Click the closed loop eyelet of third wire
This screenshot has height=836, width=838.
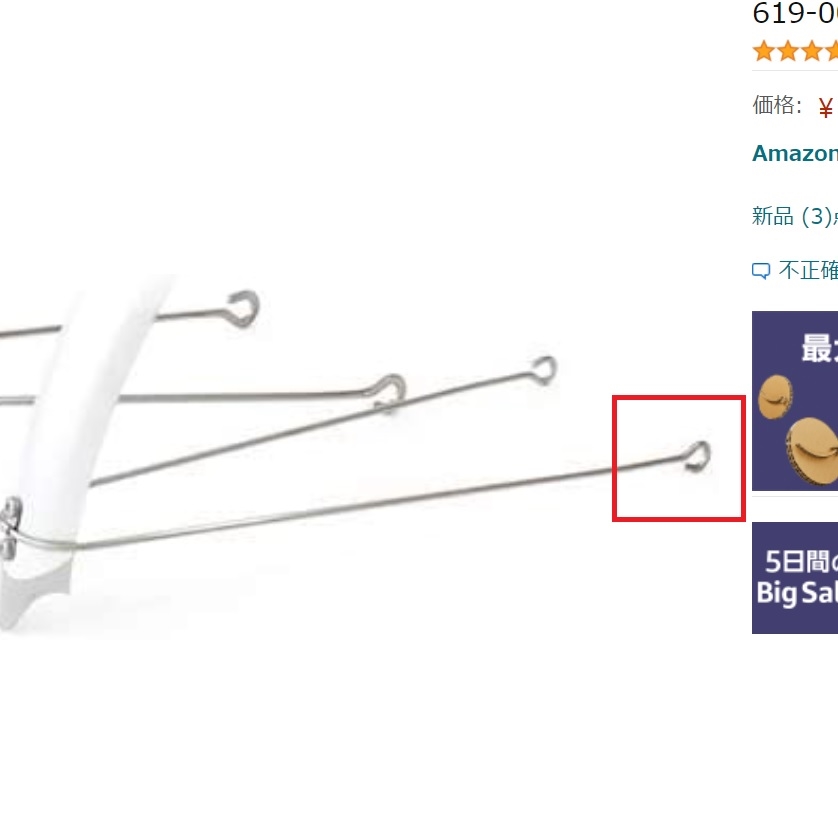545,370
